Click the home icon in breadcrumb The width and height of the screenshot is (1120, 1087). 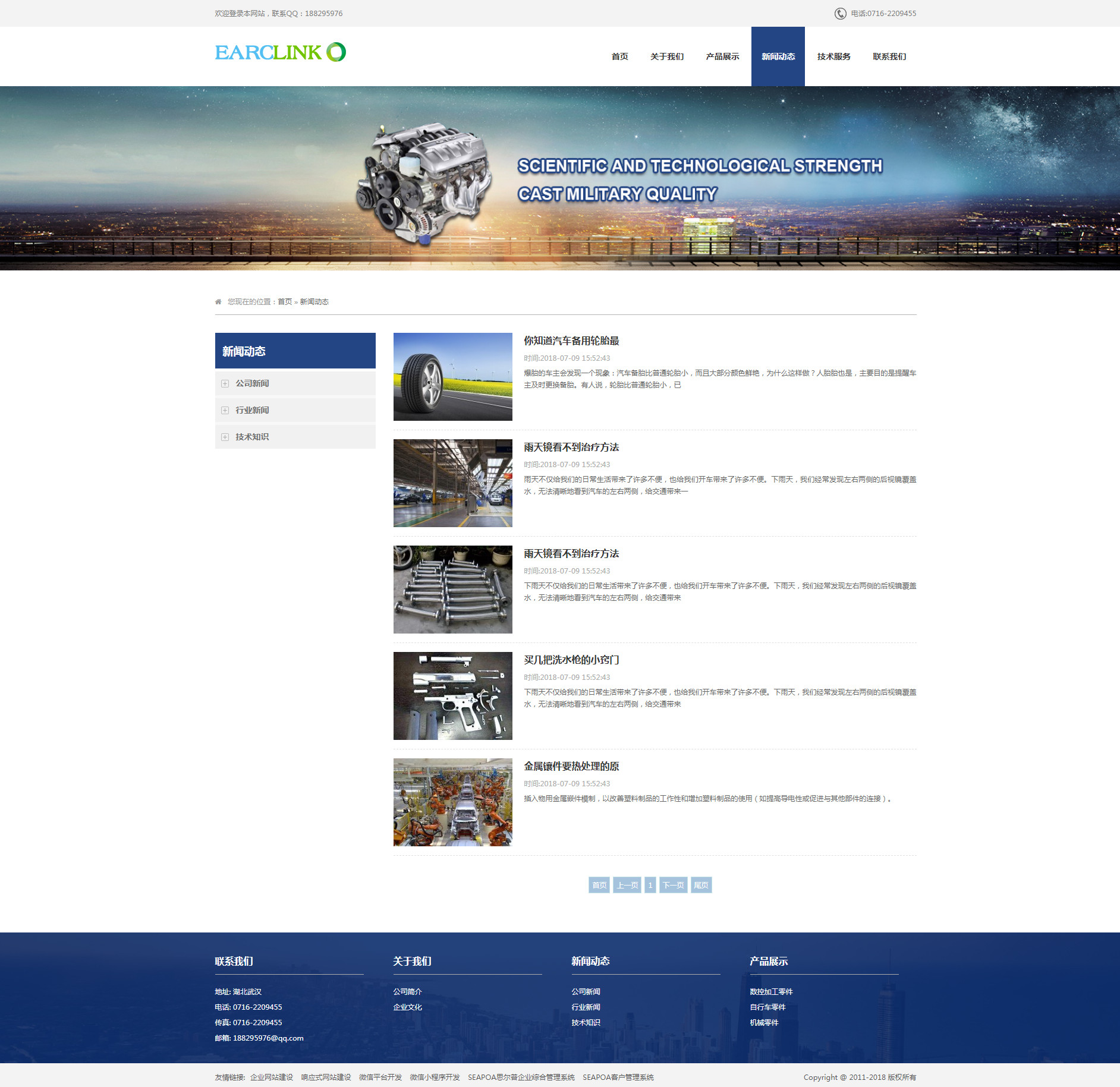(x=218, y=302)
